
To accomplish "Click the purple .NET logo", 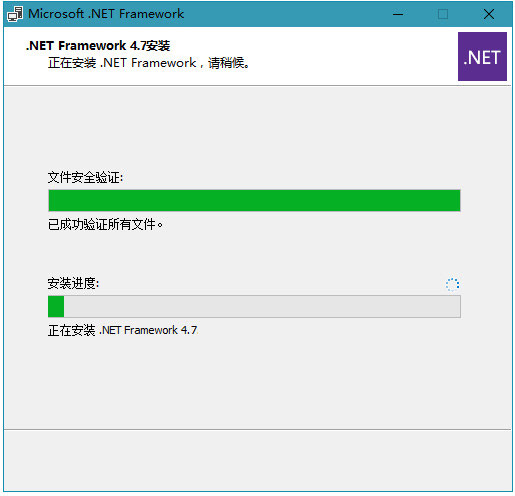I will (x=482, y=56).
